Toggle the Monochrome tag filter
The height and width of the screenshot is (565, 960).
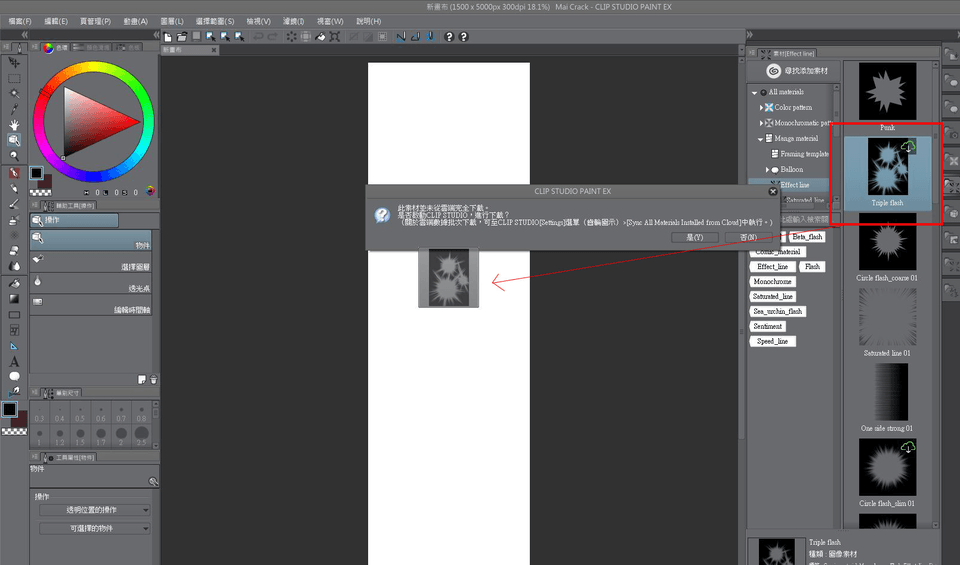point(774,282)
